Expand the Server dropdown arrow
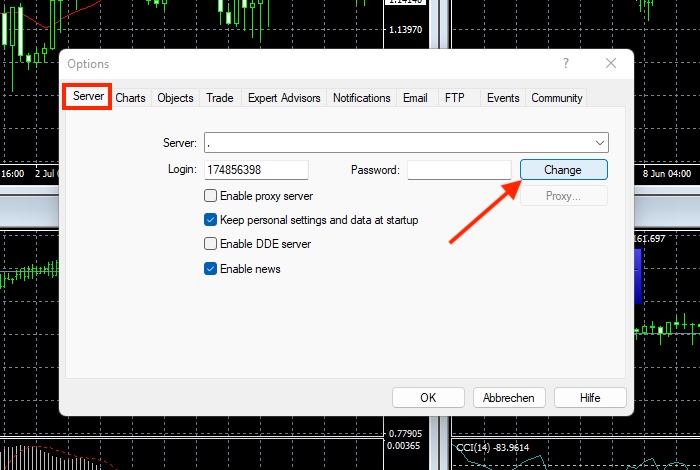This screenshot has width=700, height=470. pyautogui.click(x=600, y=143)
